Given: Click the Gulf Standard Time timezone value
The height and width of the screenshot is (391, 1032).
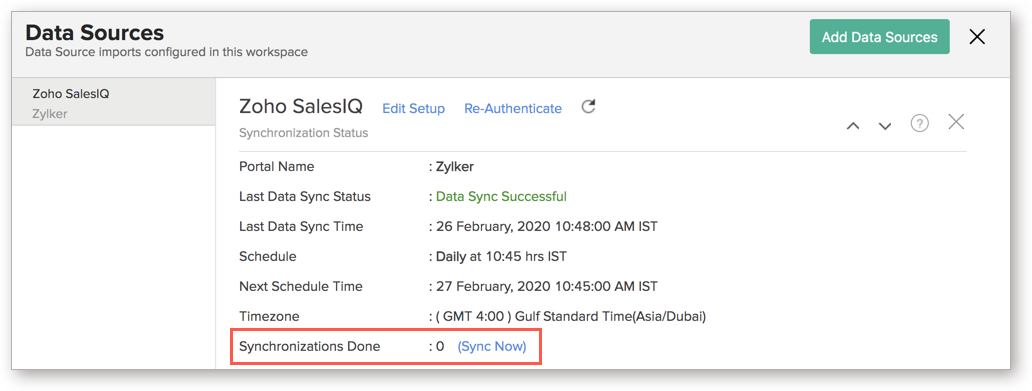Looking at the screenshot, I should pos(571,317).
